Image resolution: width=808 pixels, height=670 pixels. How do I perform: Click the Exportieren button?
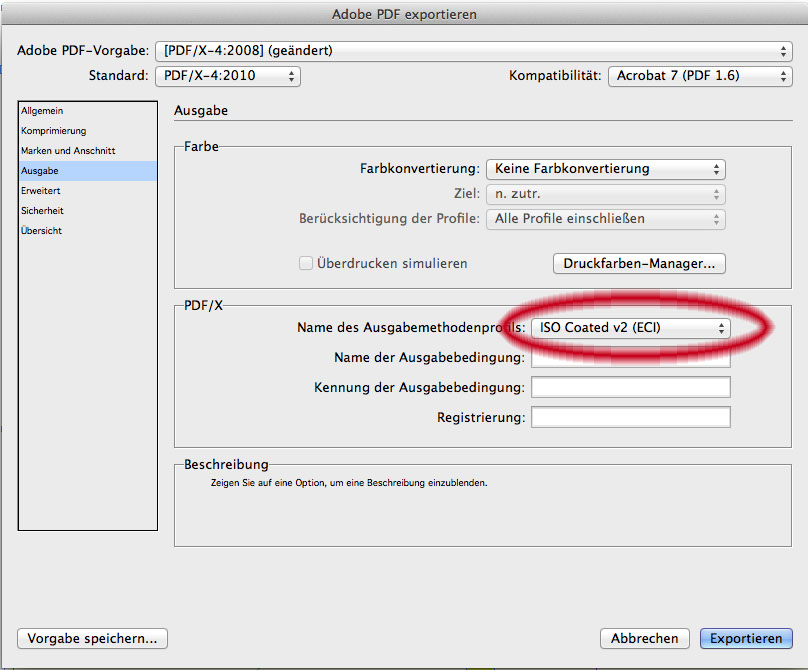tap(746, 638)
